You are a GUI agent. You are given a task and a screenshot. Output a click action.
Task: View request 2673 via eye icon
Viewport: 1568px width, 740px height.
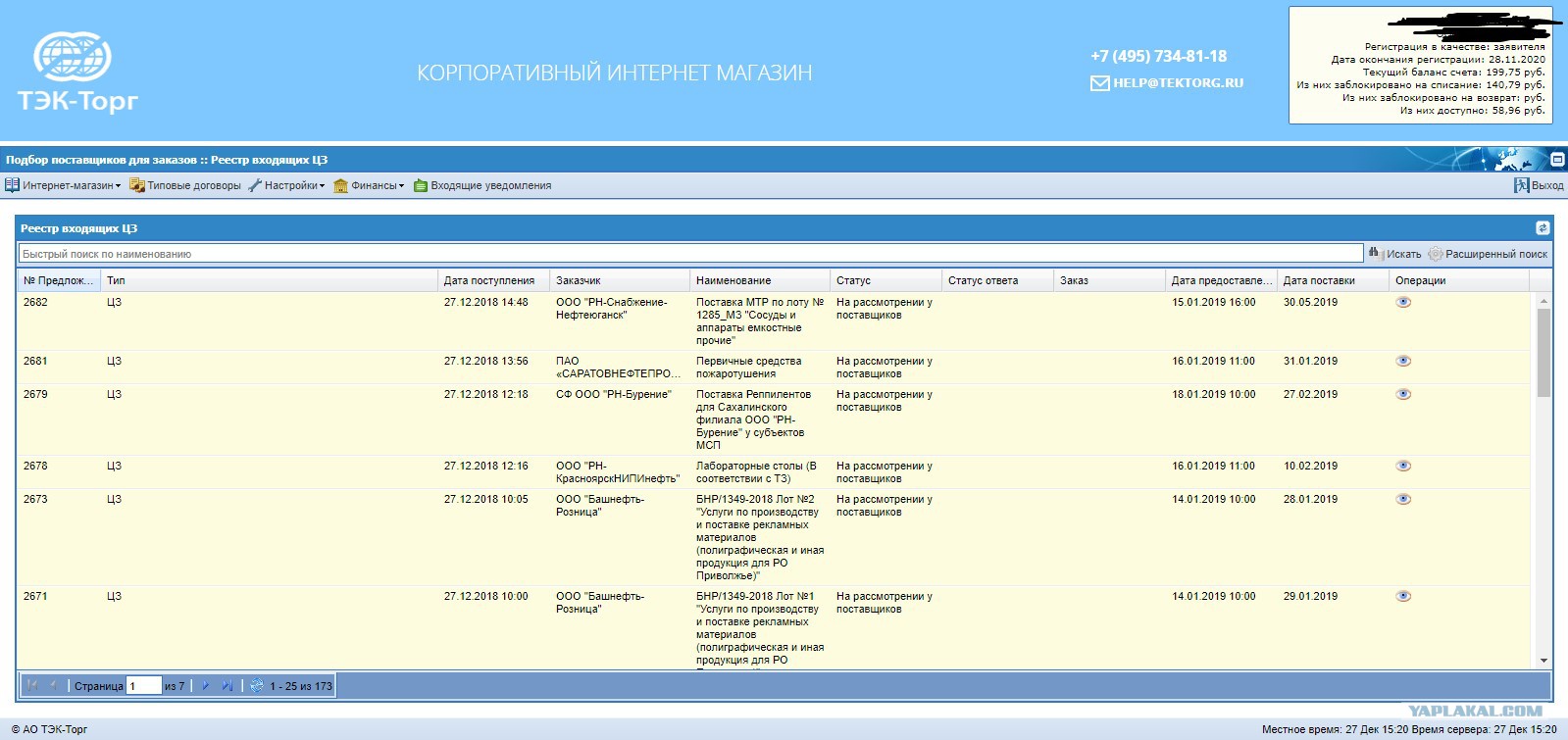[x=1403, y=499]
